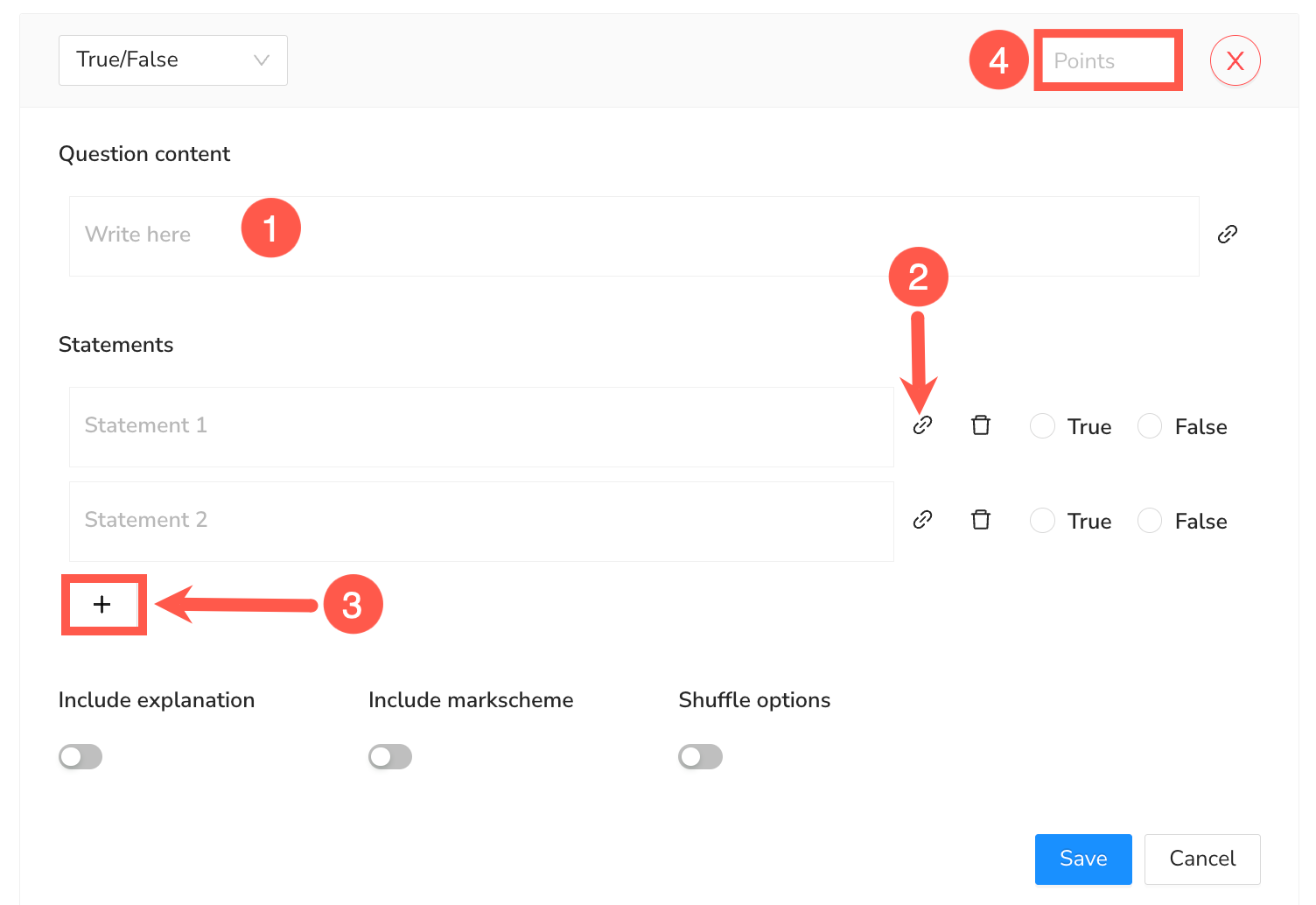Click the Save button
Image resolution: width=1316 pixels, height=905 pixels.
[1082, 859]
